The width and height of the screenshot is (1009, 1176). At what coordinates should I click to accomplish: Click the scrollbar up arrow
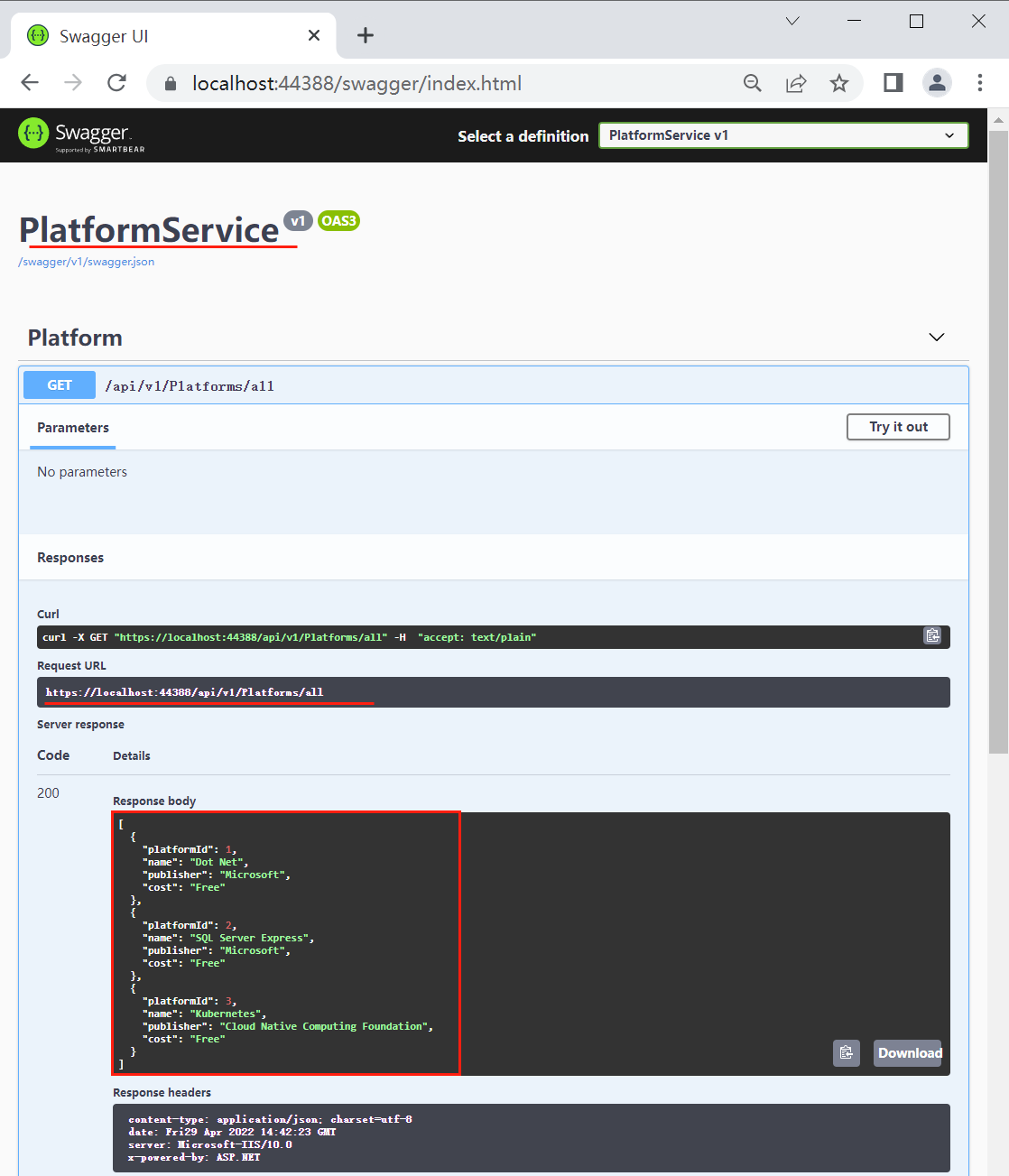point(998,119)
